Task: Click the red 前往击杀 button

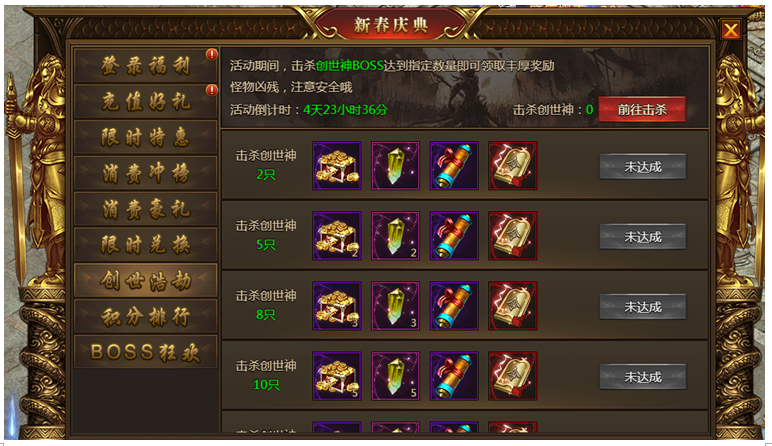Action: coord(642,109)
